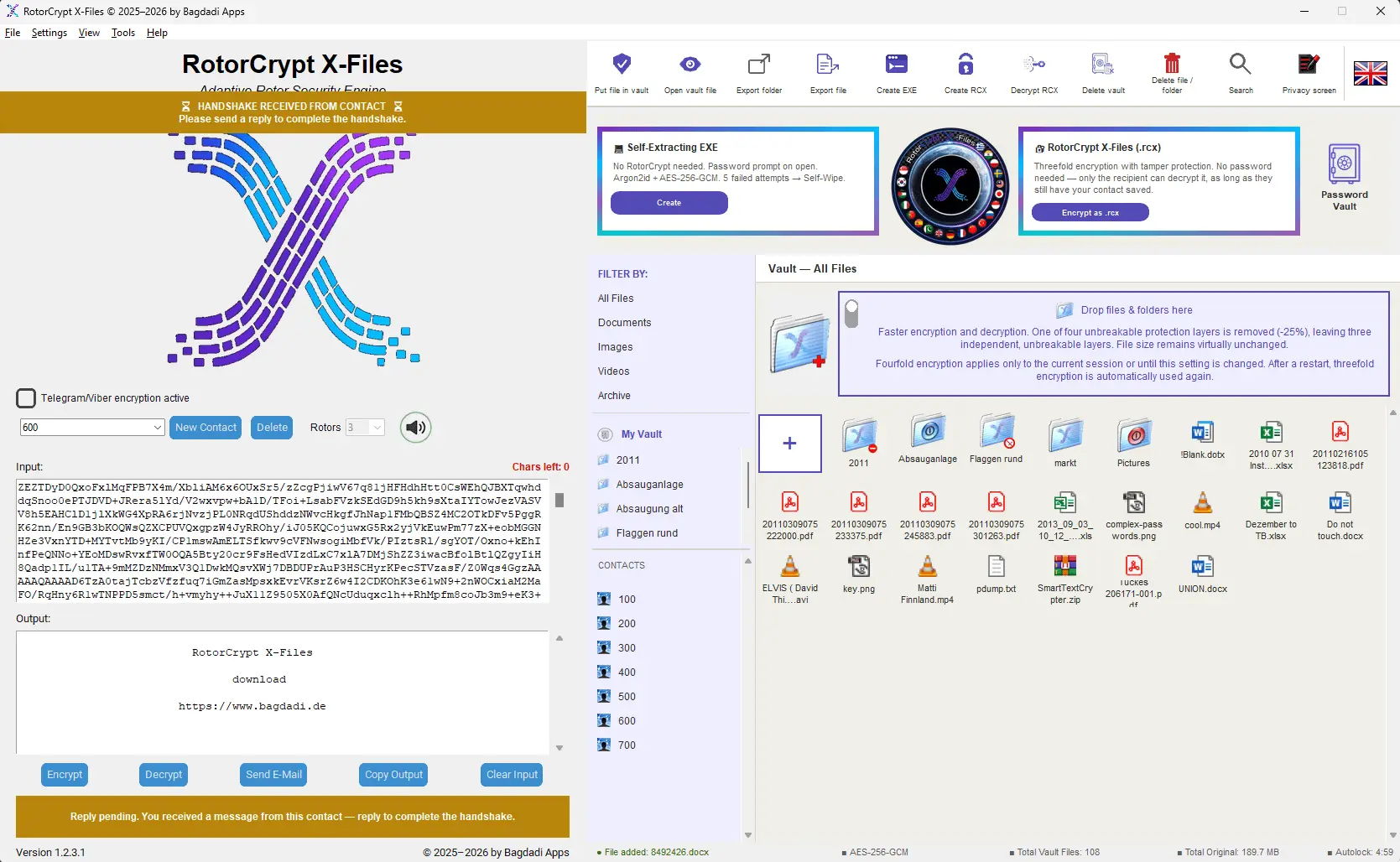Select Absauganlage folder in My Vault tree
The width and height of the screenshot is (1400, 862).
pos(649,485)
